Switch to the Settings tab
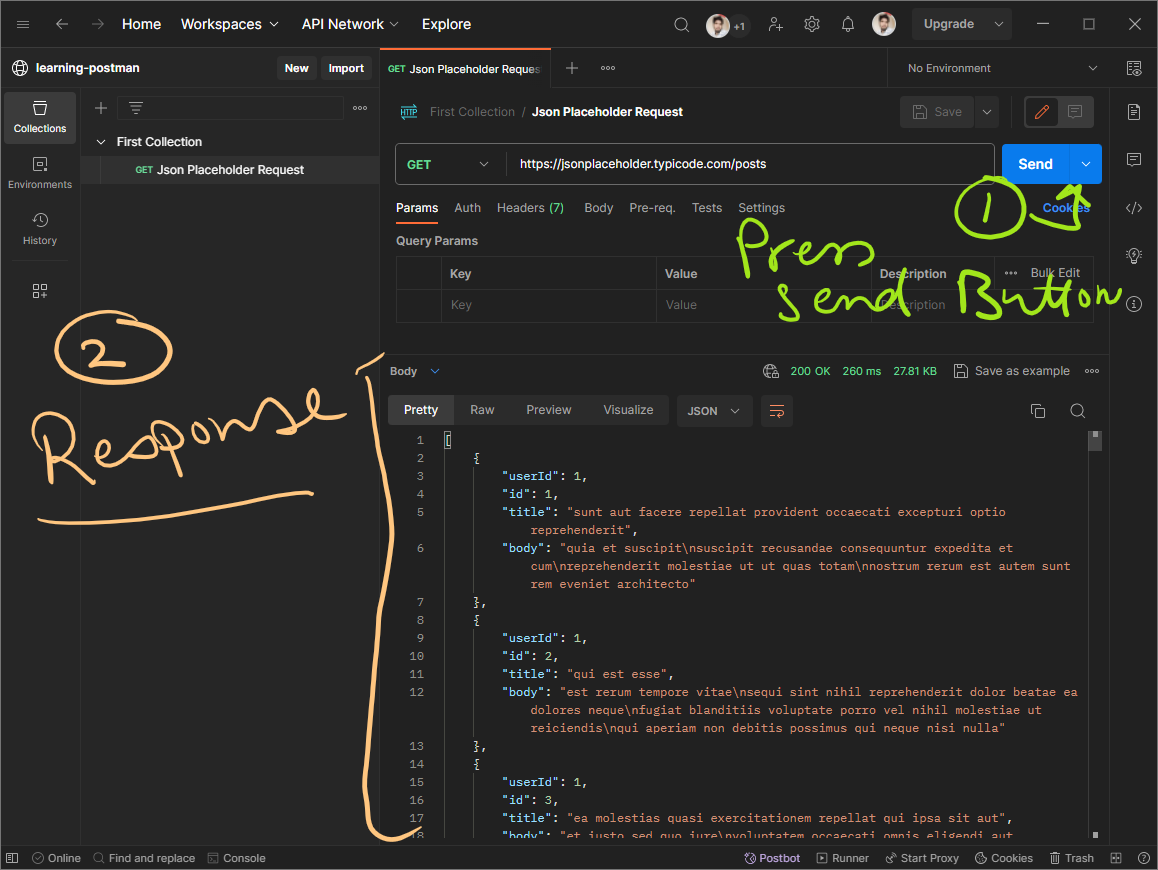This screenshot has height=870, width=1158. [x=761, y=208]
